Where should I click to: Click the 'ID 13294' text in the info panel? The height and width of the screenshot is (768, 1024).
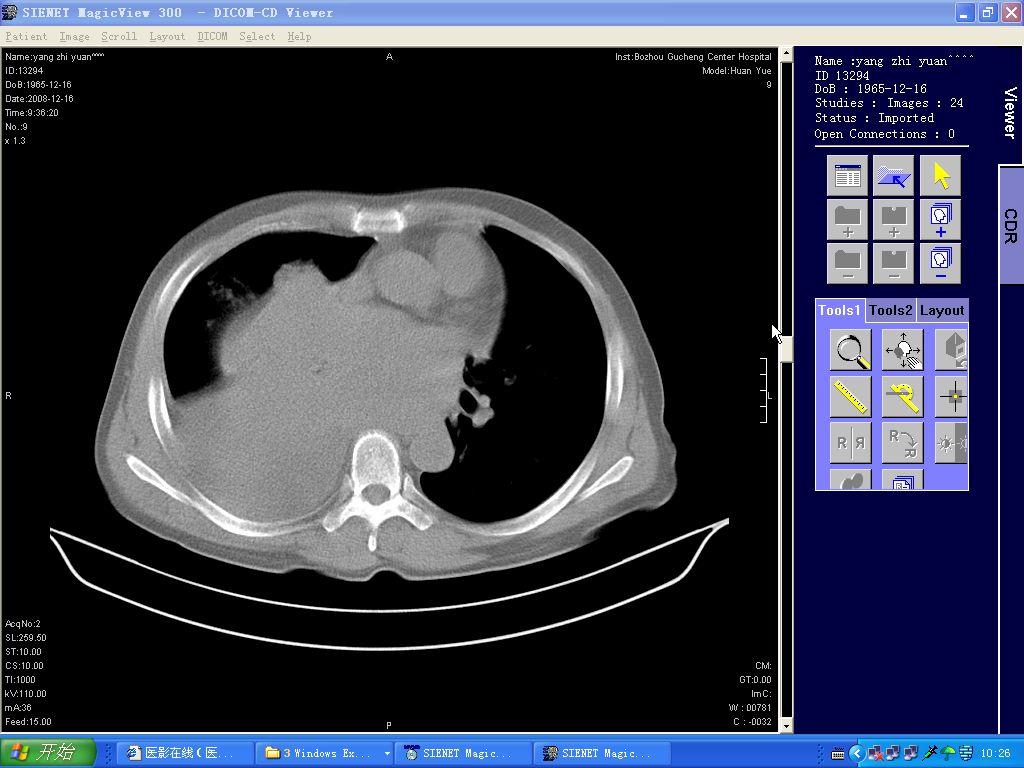[842, 76]
